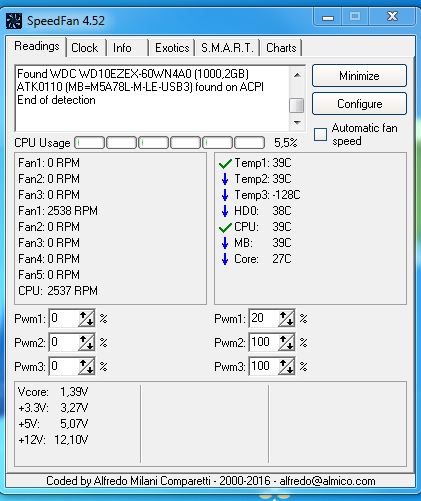The height and width of the screenshot is (501, 421).
Task: Click the 'Core: 27C' reading
Action: [x=263, y=259]
